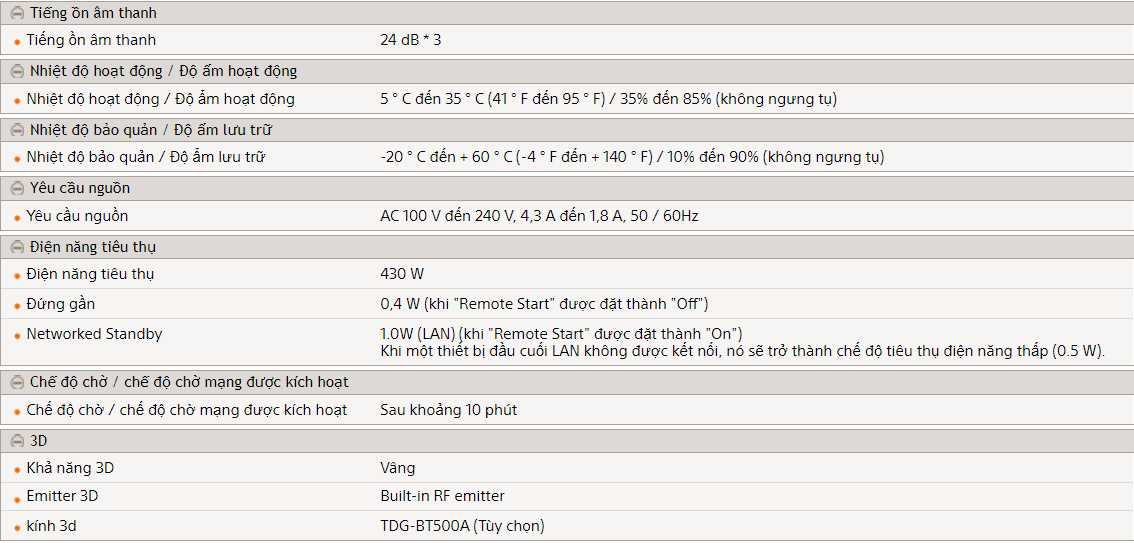This screenshot has height=543, width=1134.
Task: Click the orange bullet next to Khả năng 3D
Action: pyautogui.click(x=17, y=469)
